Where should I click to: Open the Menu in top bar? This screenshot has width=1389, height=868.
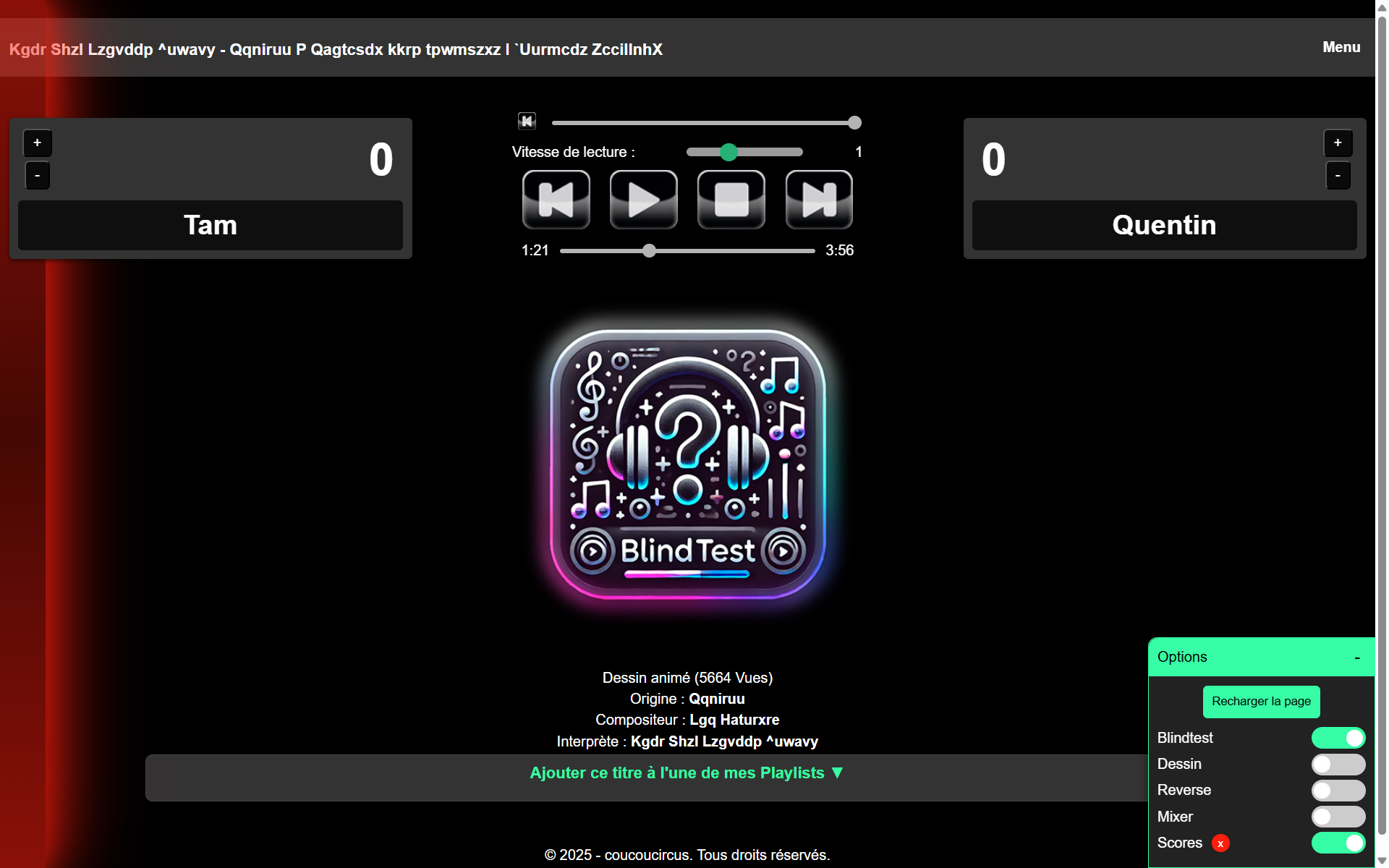point(1341,47)
